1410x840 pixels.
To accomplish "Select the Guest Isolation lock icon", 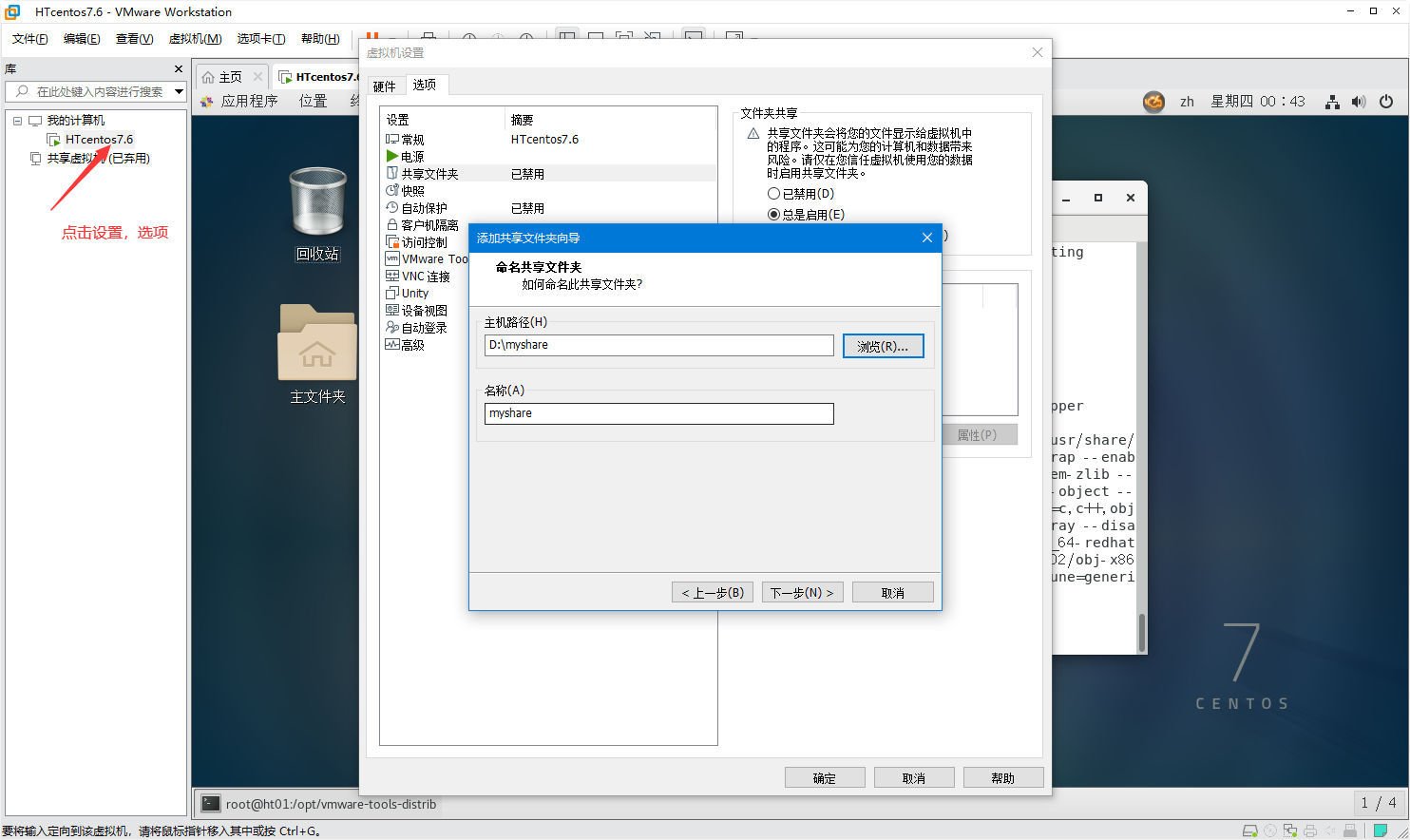I will (x=391, y=224).
